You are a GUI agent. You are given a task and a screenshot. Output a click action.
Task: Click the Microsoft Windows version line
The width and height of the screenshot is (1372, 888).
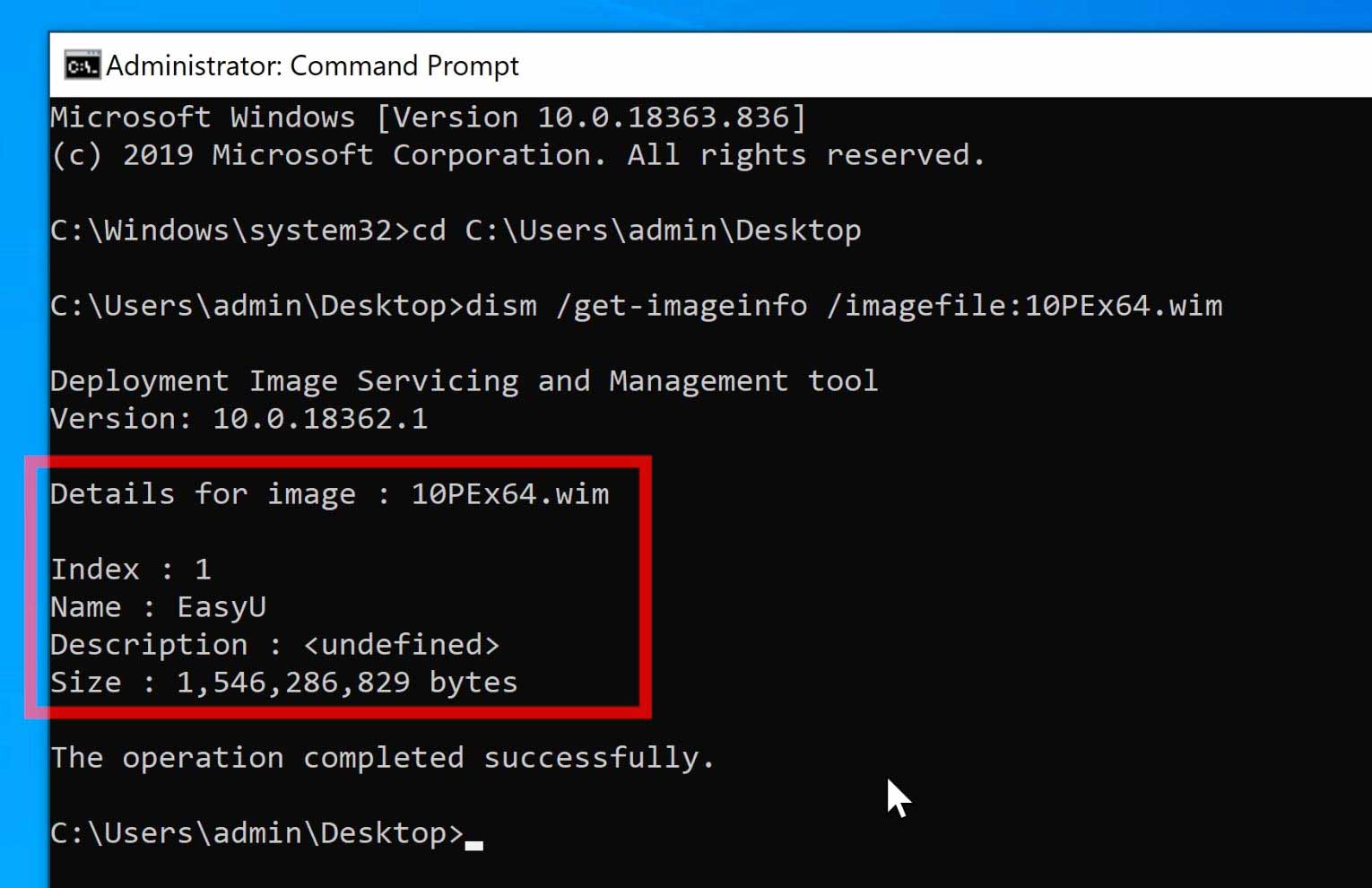[428, 118]
